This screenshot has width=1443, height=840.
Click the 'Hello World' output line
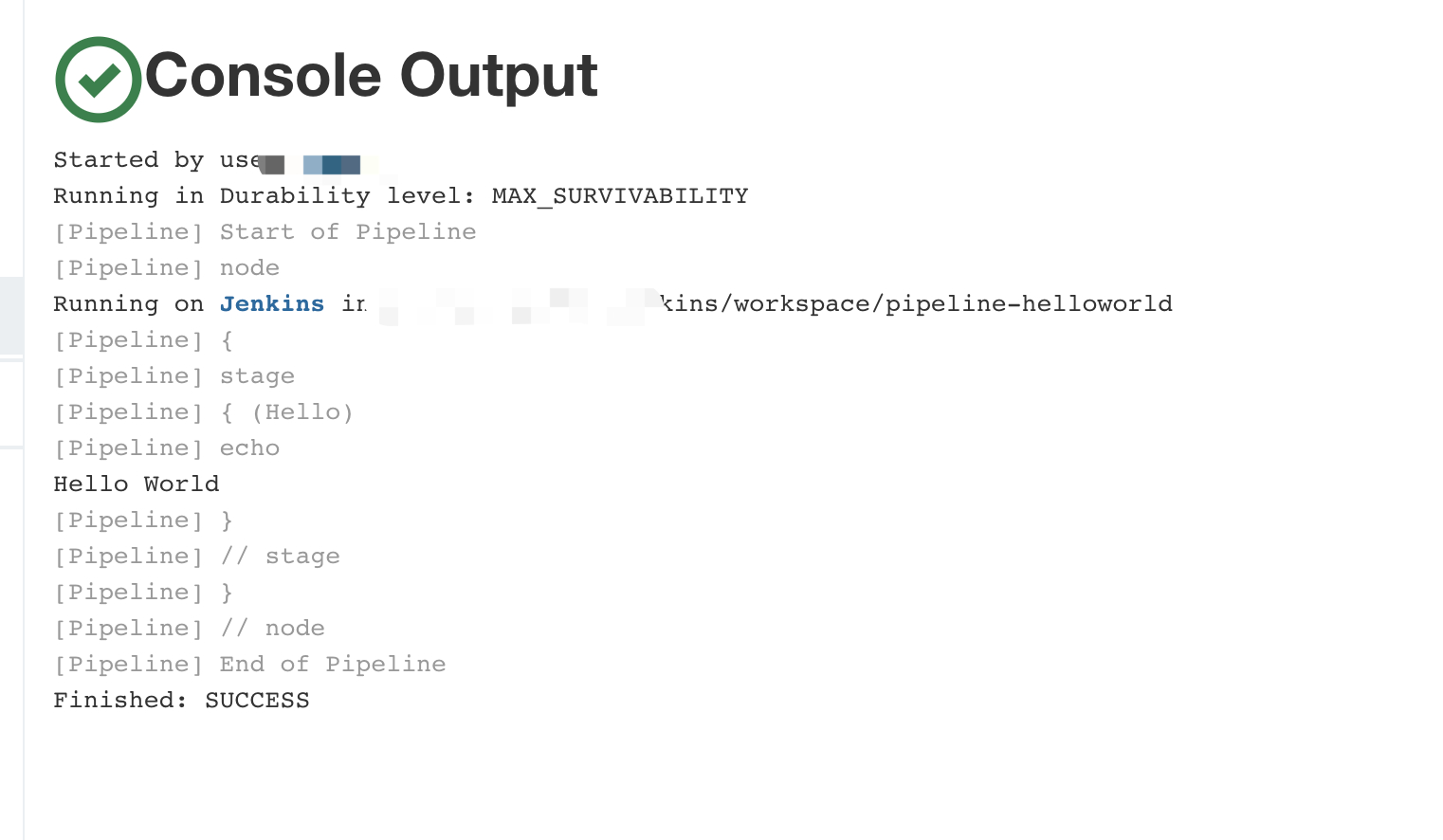pyautogui.click(x=136, y=484)
